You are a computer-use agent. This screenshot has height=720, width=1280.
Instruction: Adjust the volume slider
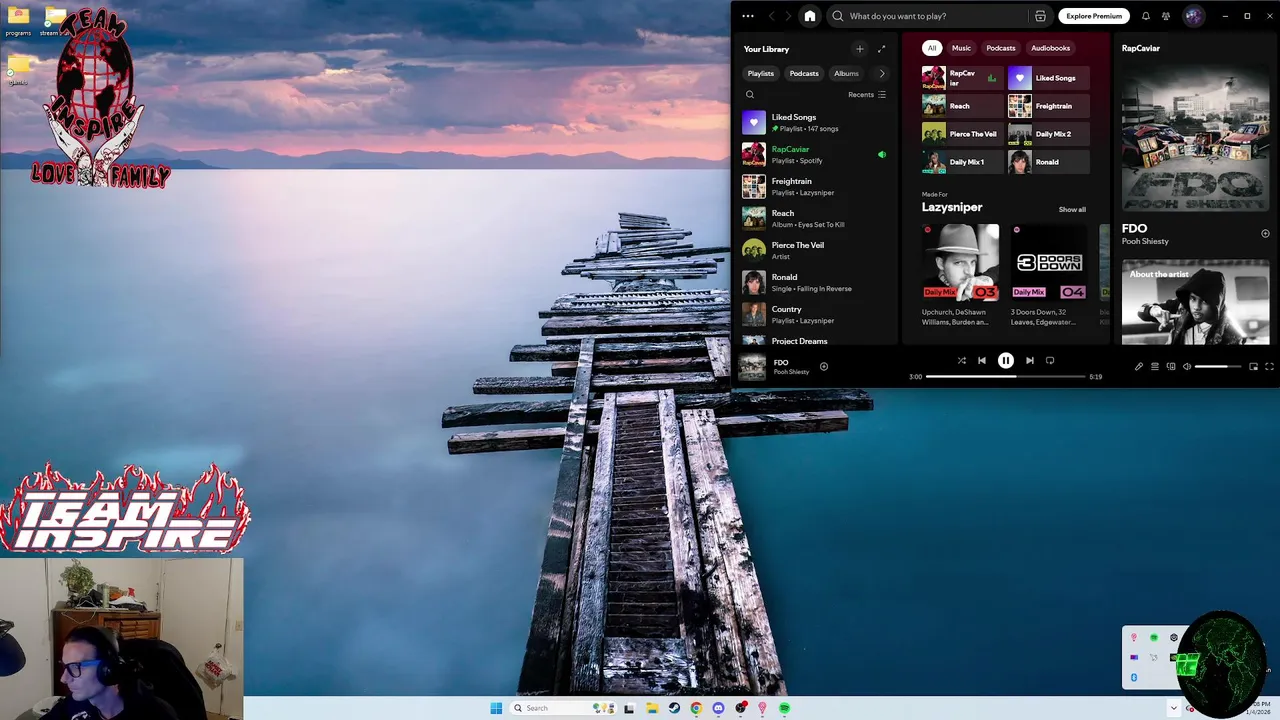pyautogui.click(x=1218, y=367)
